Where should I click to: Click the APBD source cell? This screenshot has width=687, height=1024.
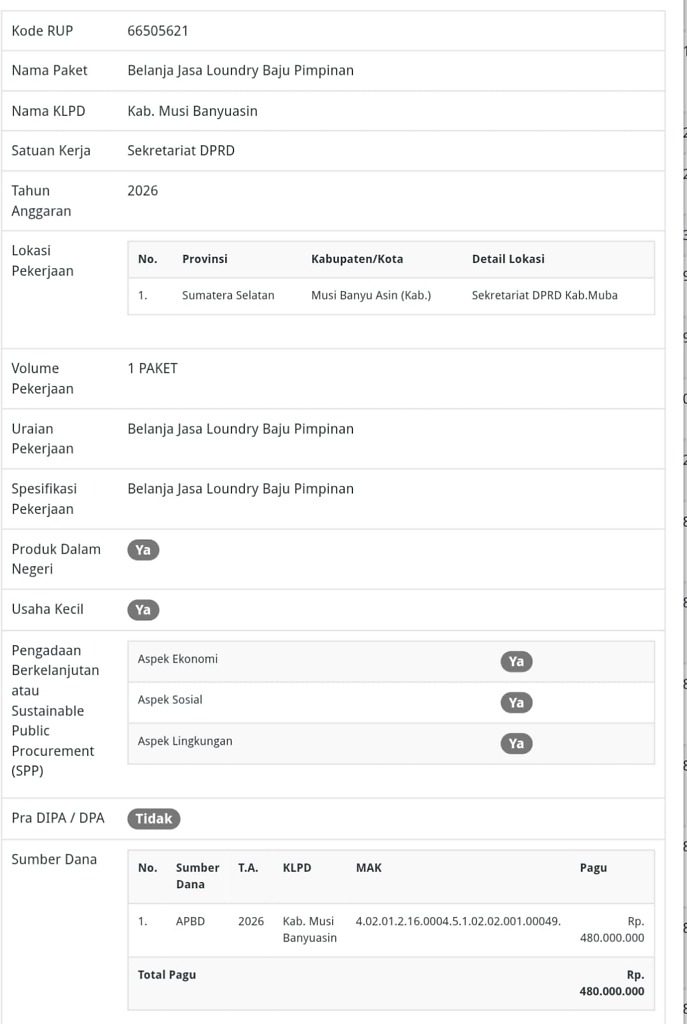click(190, 921)
